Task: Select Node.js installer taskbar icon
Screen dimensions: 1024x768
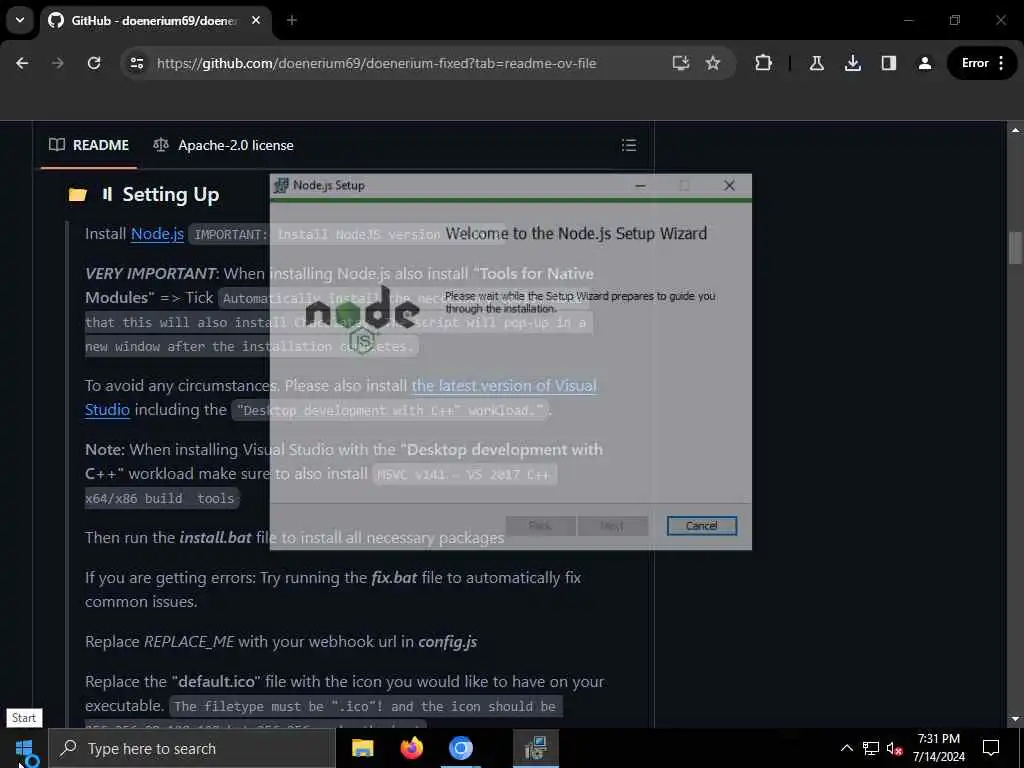Action: click(536, 748)
